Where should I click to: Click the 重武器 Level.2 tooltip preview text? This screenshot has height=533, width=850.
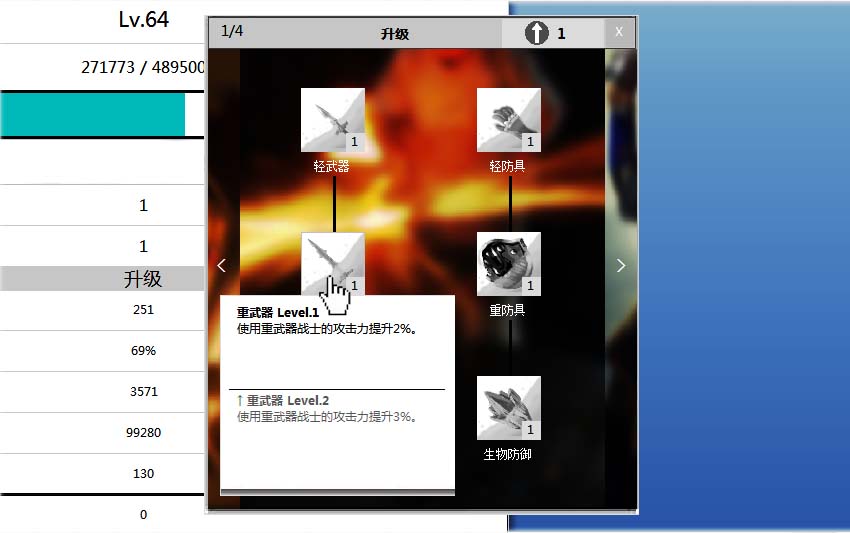[x=287, y=400]
